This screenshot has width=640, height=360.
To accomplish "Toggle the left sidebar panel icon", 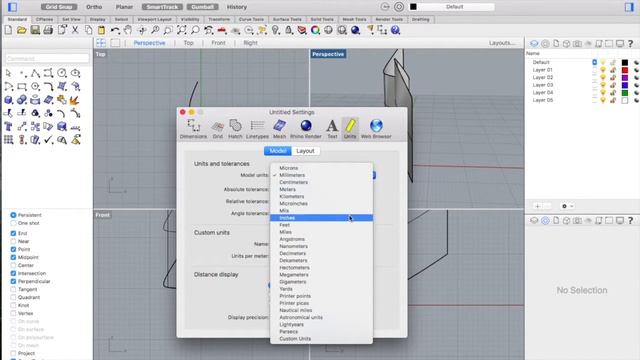I will (13, 7).
